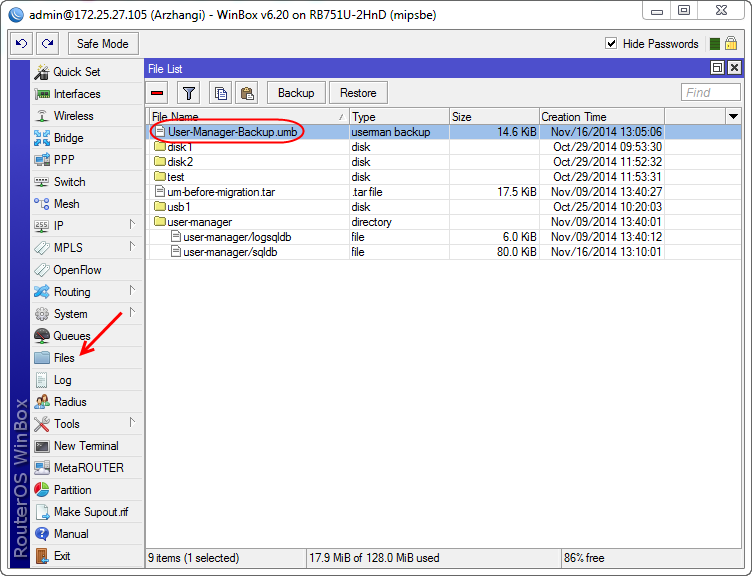The image size is (752, 576).
Task: Select user-manager/sqldb file row
Action: (x=444, y=252)
